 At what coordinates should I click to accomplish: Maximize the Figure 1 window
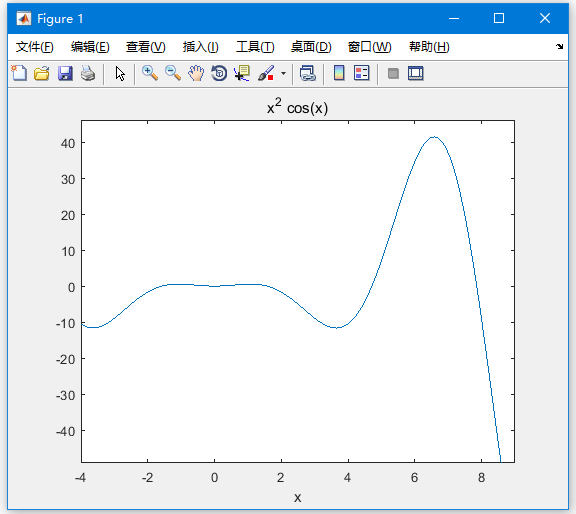[x=499, y=18]
